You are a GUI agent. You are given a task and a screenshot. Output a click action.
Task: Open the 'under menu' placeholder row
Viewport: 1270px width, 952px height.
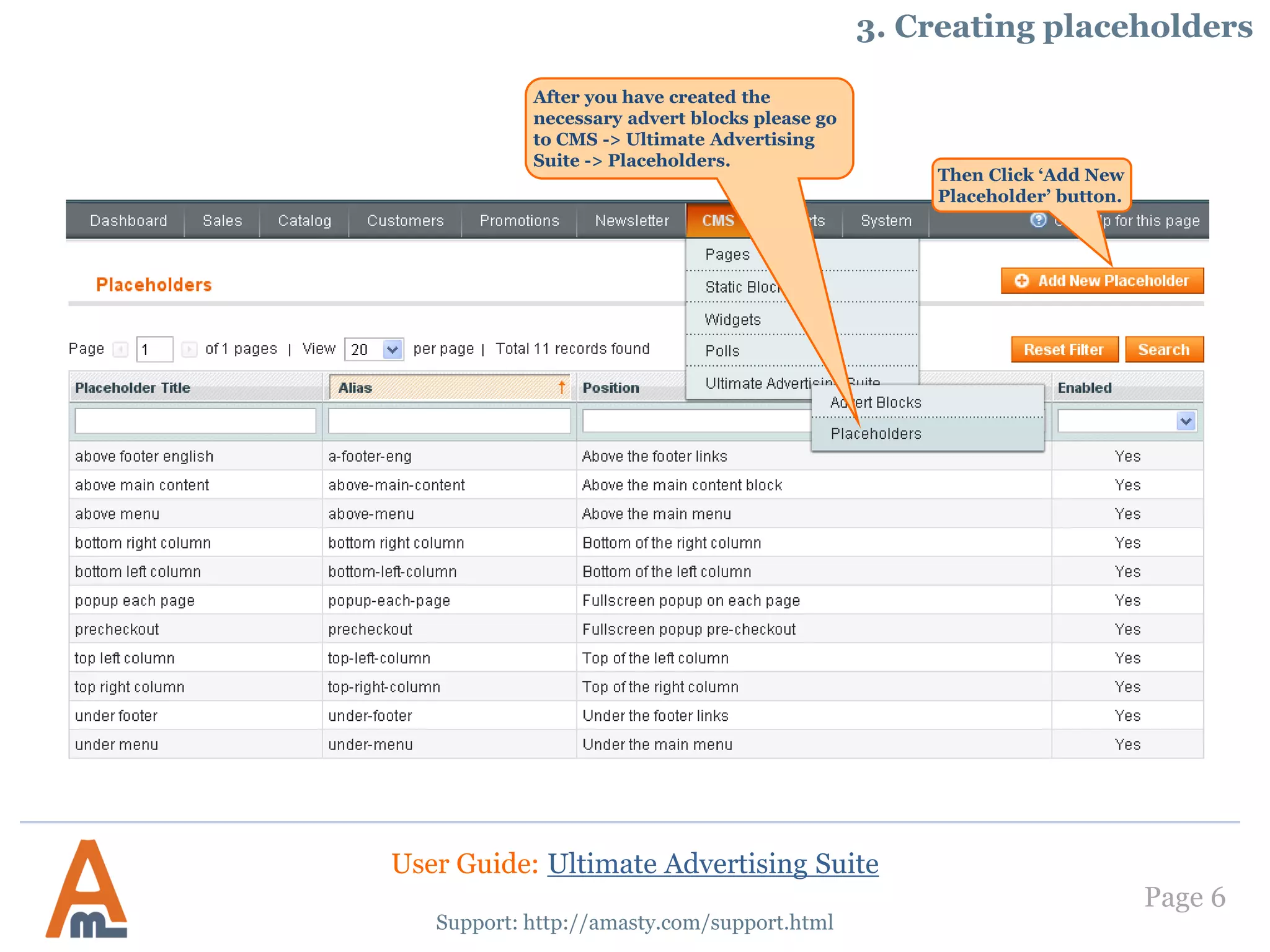tap(636, 744)
